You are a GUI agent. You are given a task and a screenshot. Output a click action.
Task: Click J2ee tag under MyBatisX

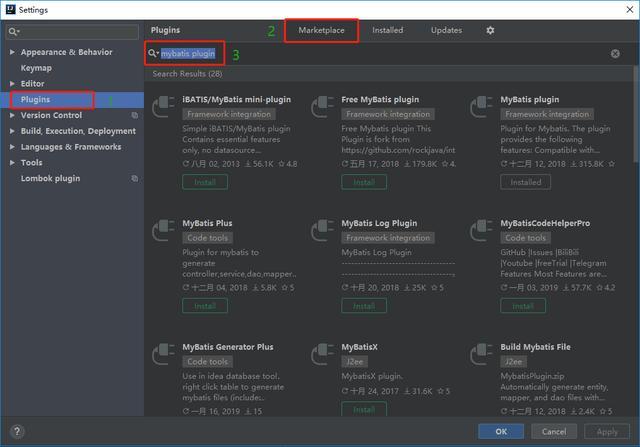(x=354, y=362)
